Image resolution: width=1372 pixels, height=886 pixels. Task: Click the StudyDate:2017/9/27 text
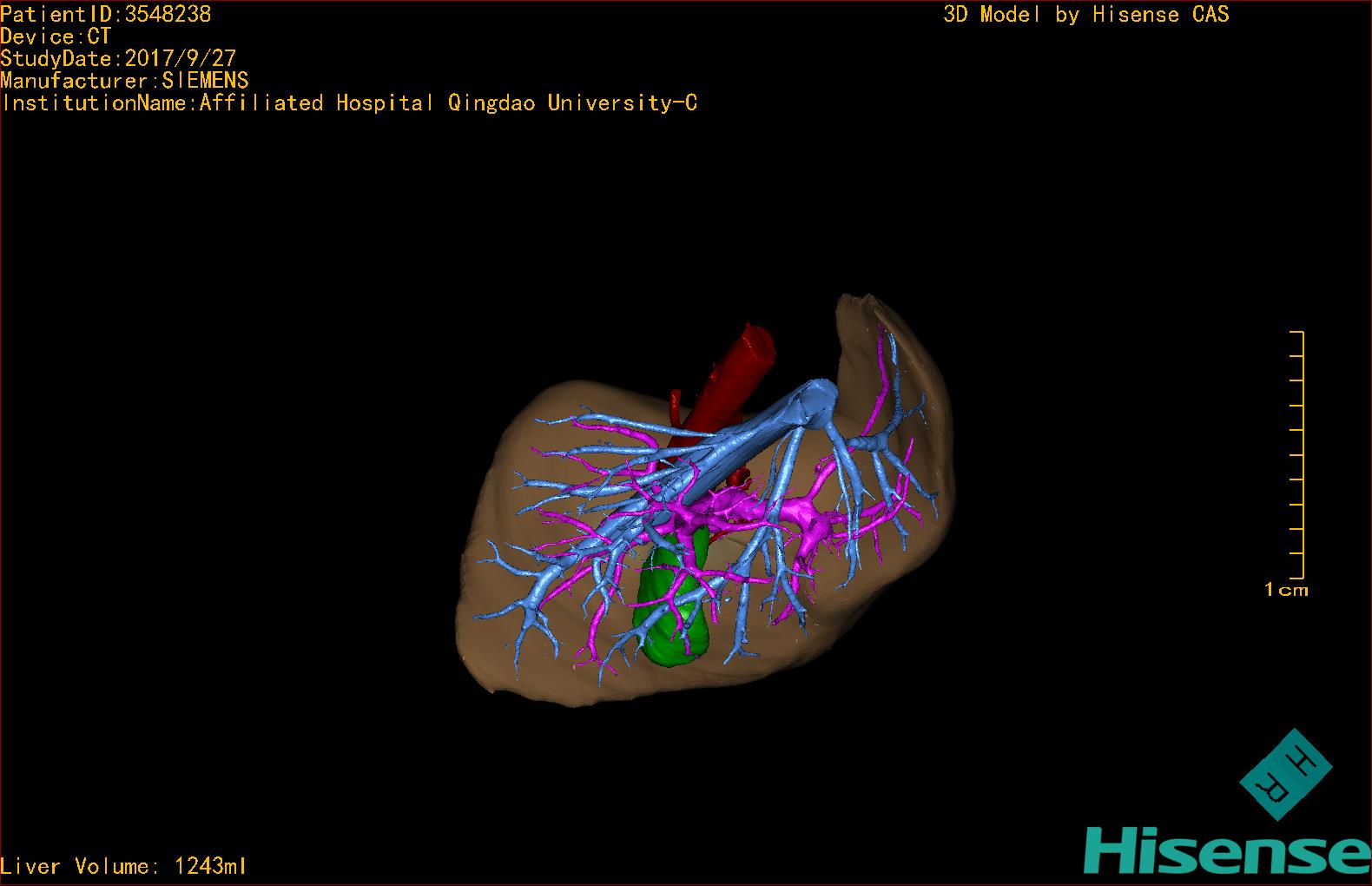[x=118, y=58]
